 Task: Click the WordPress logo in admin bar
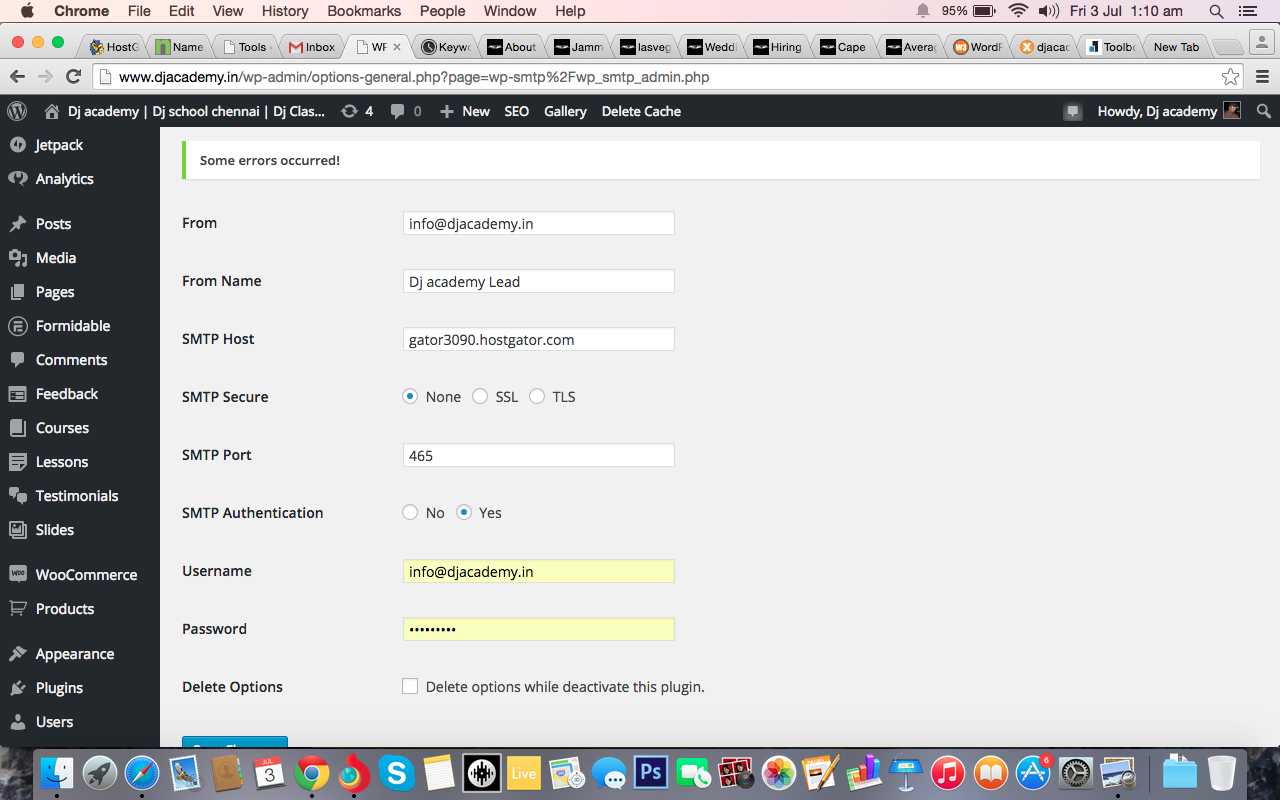(x=17, y=111)
